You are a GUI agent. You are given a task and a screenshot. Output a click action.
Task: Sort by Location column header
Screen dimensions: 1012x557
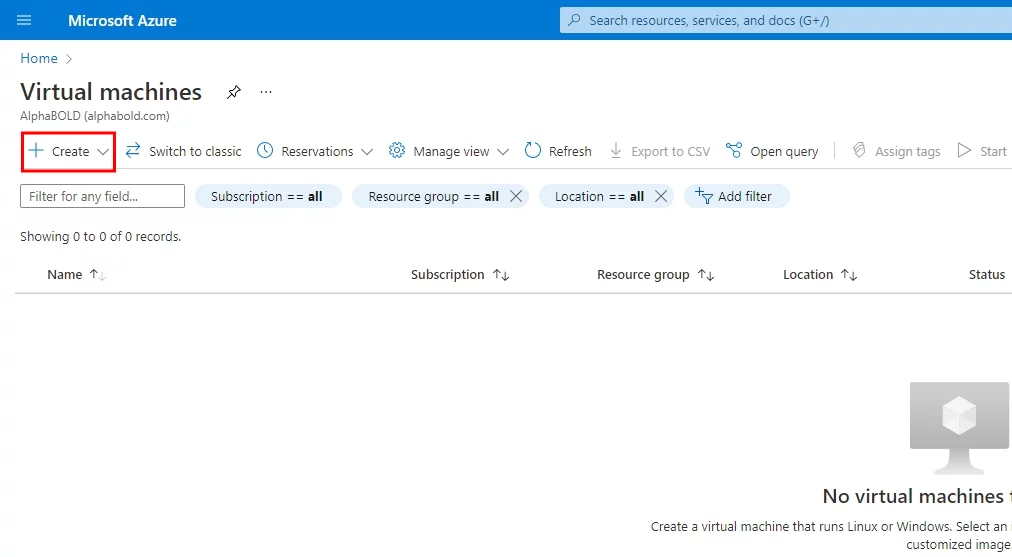coord(808,274)
